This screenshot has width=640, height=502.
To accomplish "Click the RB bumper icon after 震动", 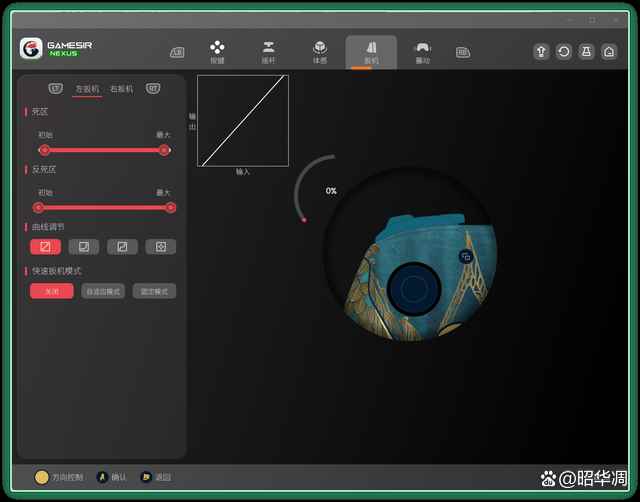I will point(463,52).
